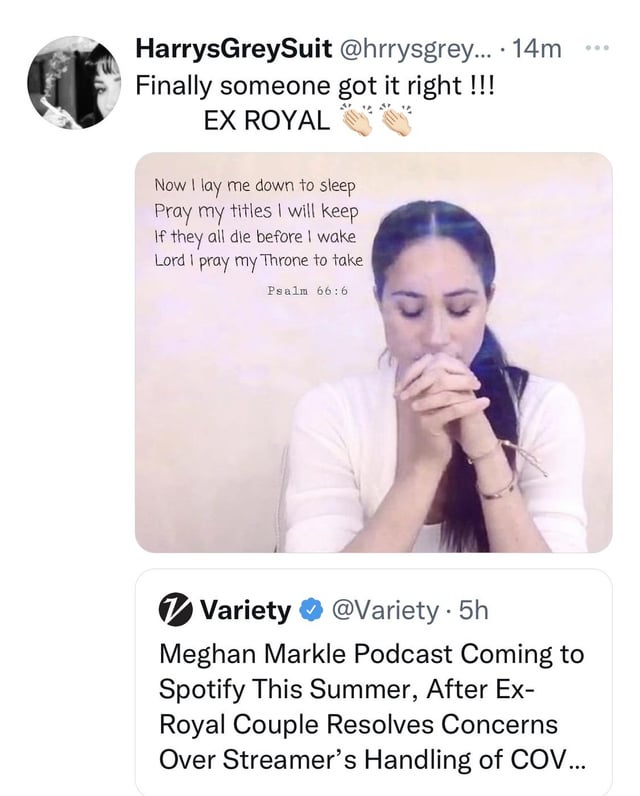The image size is (640, 796).
Task: Click the "Now I lay me down" poem line
Action: tap(255, 186)
